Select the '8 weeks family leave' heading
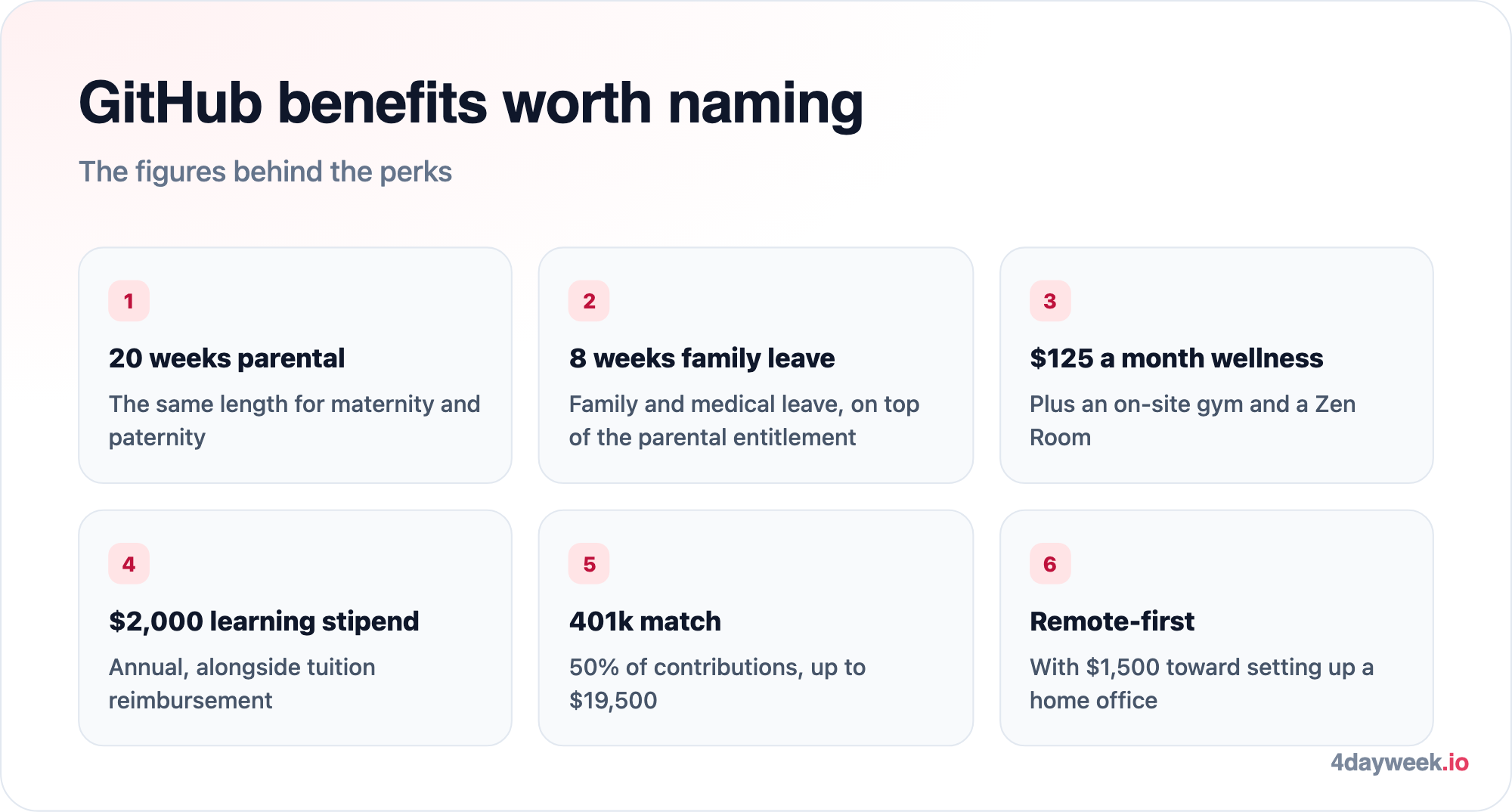This screenshot has height=812, width=1512. coord(702,358)
